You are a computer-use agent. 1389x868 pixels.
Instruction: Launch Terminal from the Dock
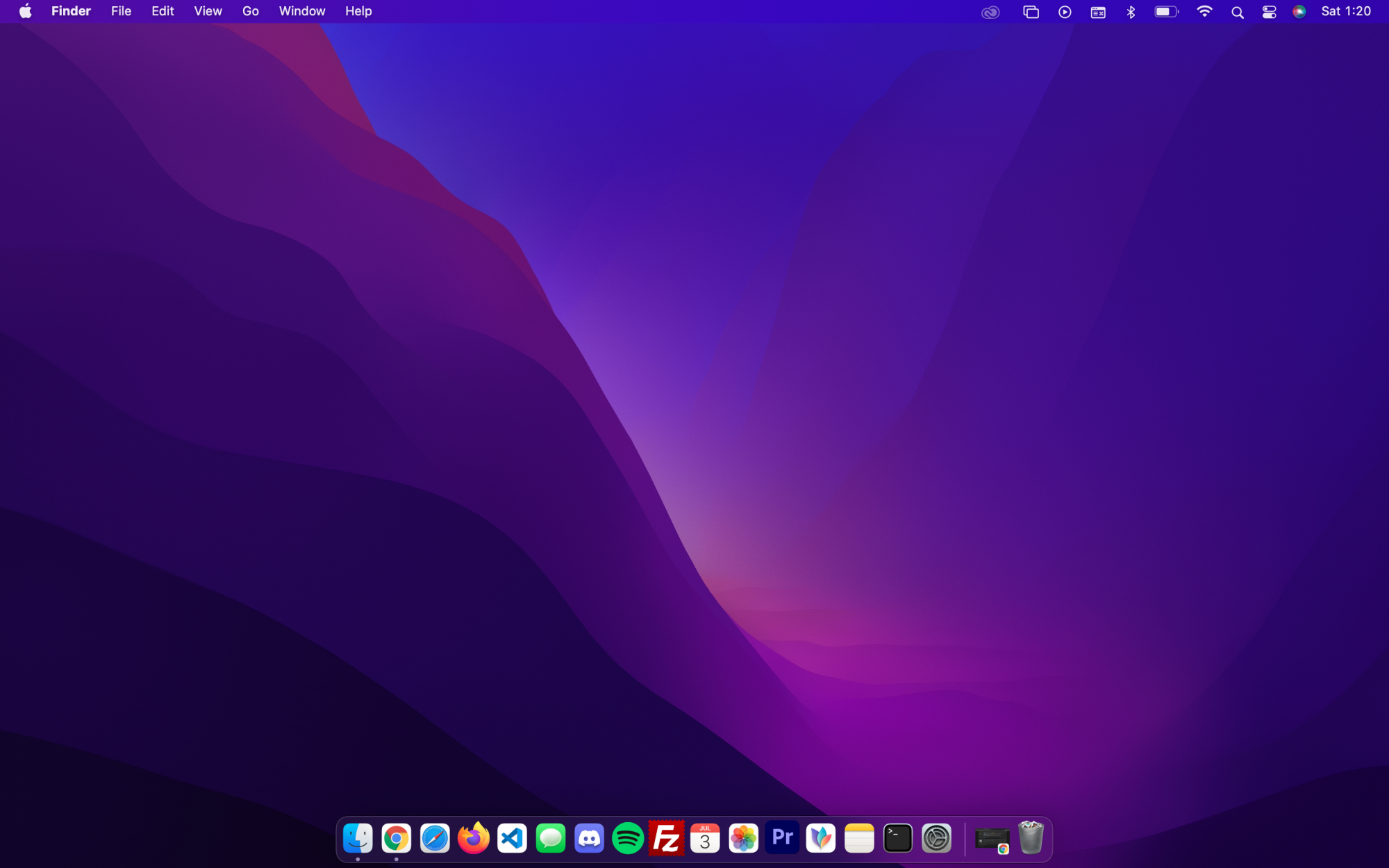coord(898,838)
